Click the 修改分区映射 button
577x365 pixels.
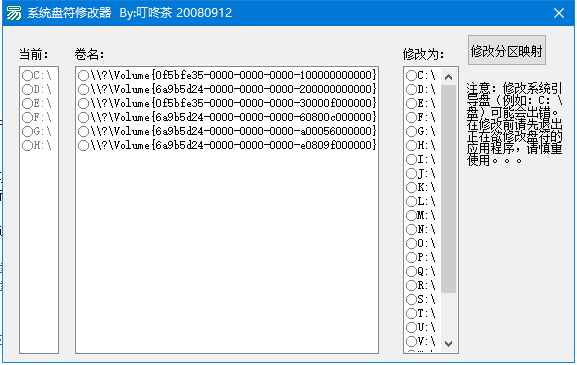pos(507,50)
